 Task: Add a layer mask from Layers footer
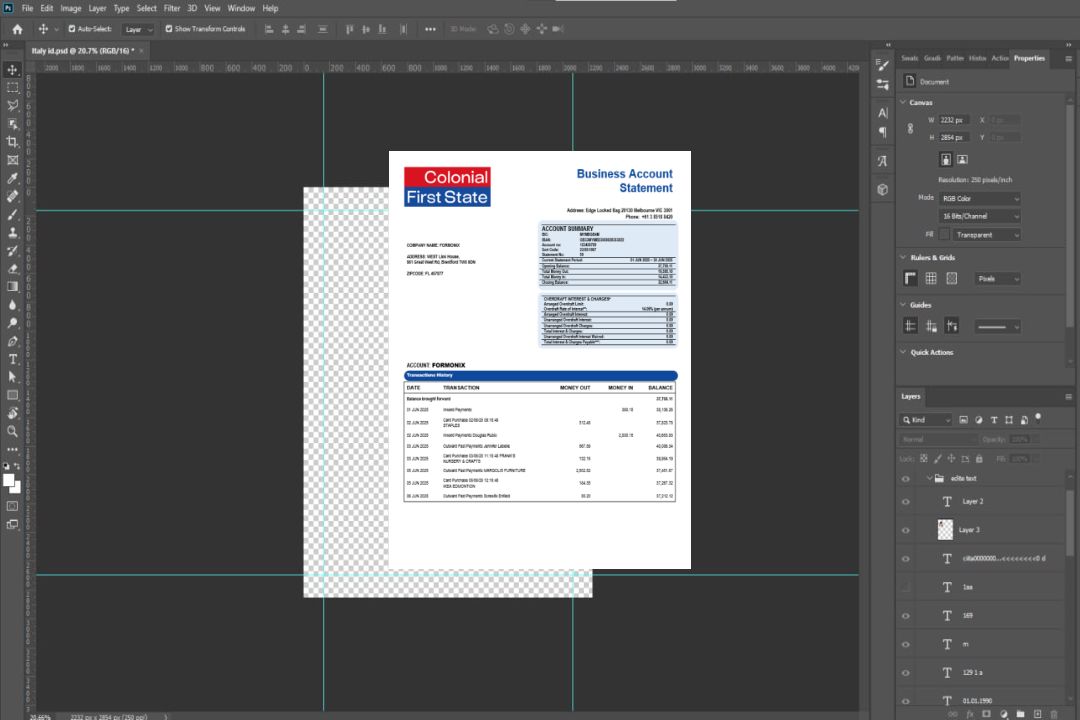[986, 714]
